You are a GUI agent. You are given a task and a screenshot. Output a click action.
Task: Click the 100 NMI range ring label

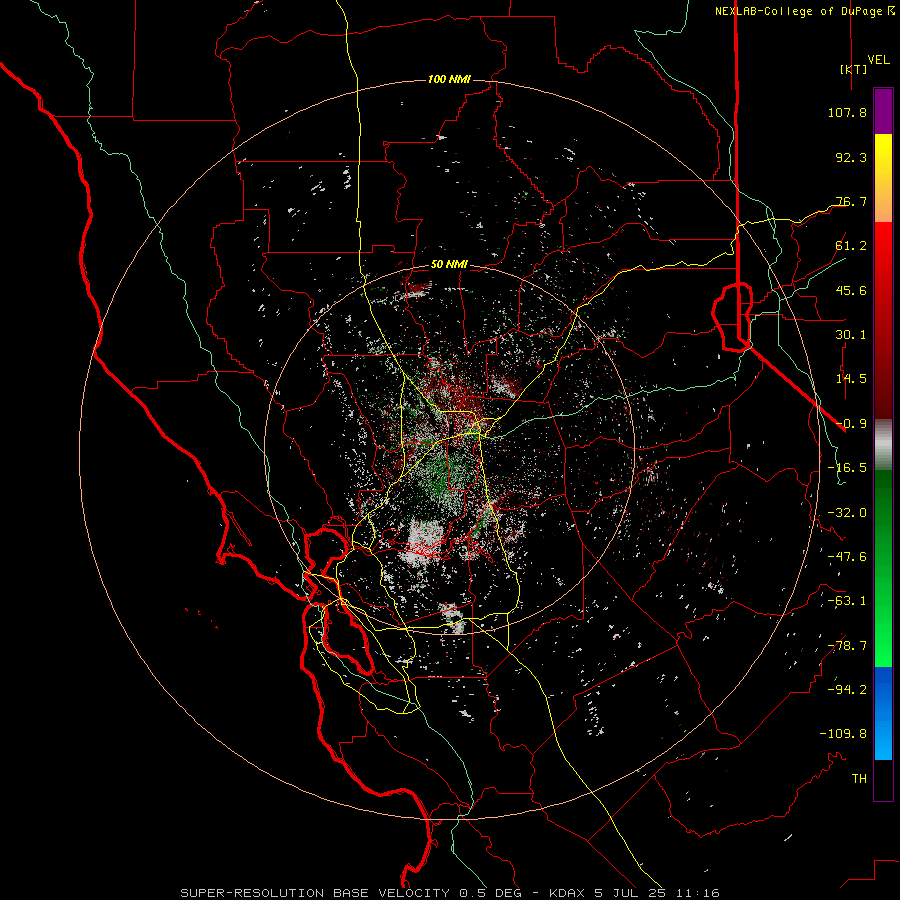click(449, 79)
